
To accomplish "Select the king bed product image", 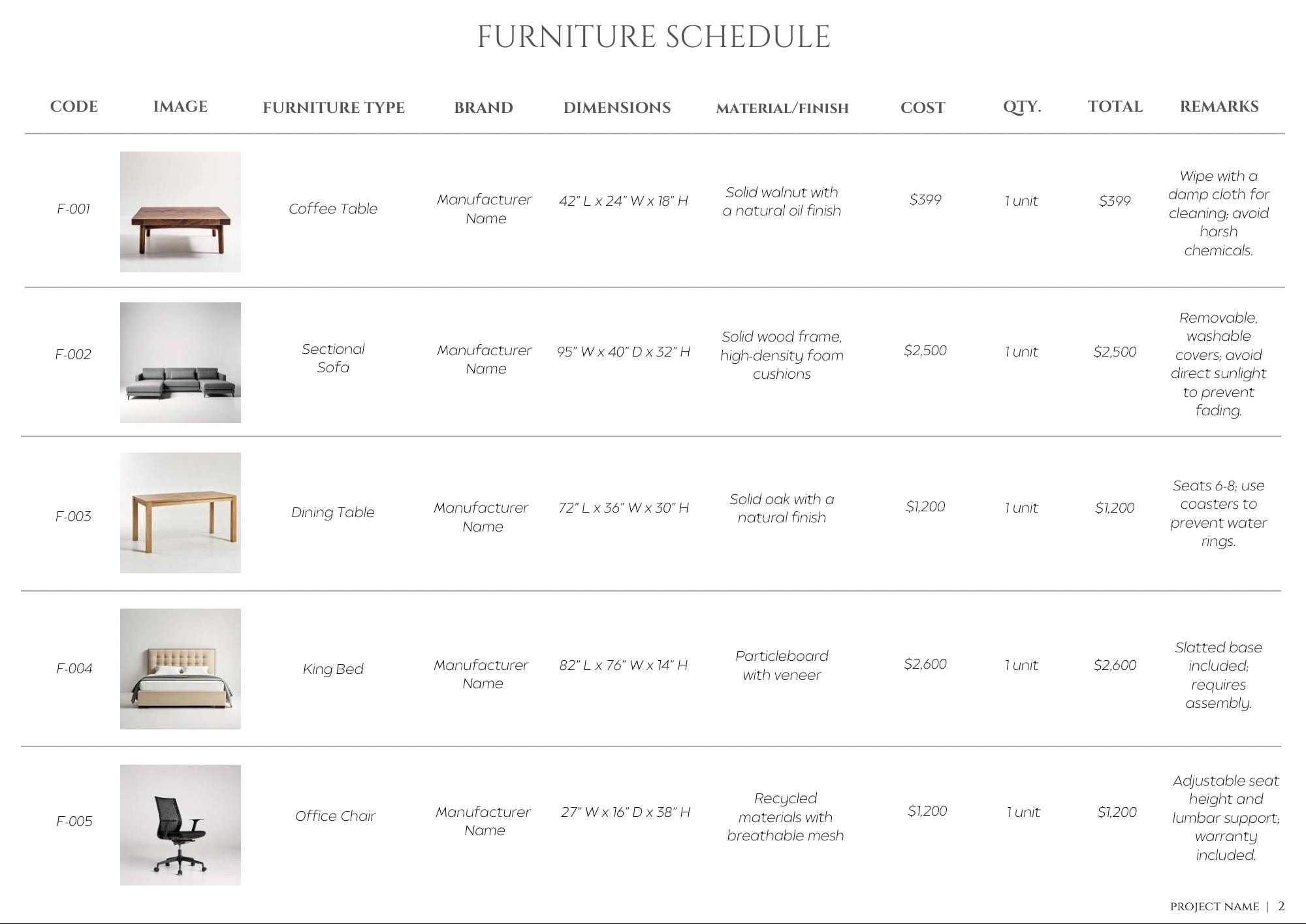I will 180,669.
